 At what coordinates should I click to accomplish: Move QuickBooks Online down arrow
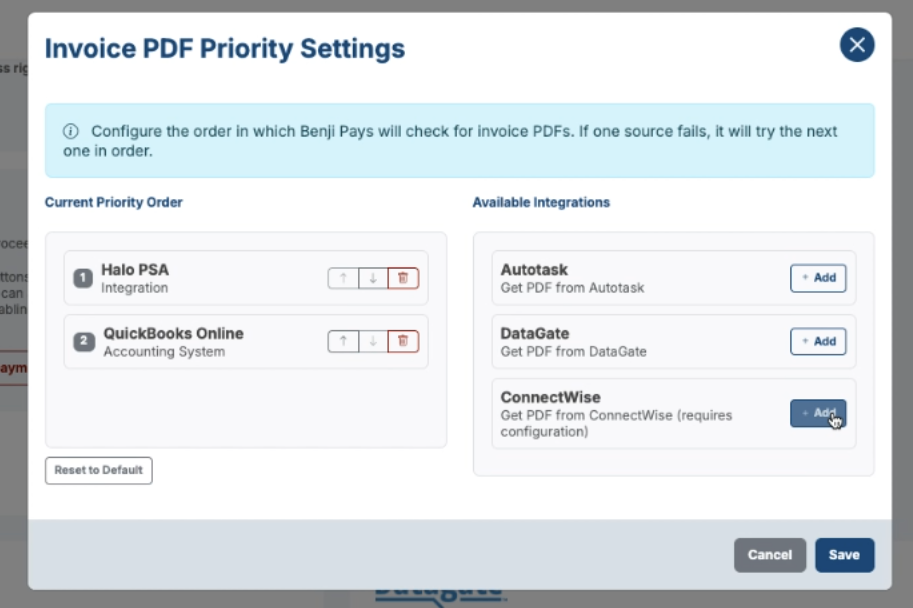(373, 341)
